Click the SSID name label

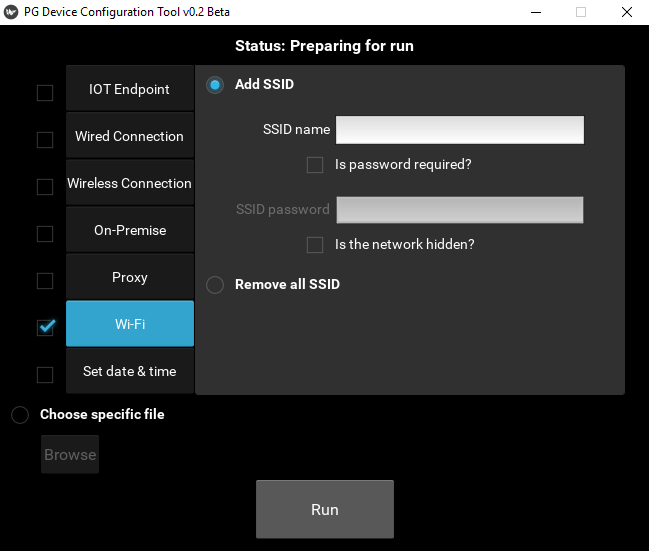296,130
